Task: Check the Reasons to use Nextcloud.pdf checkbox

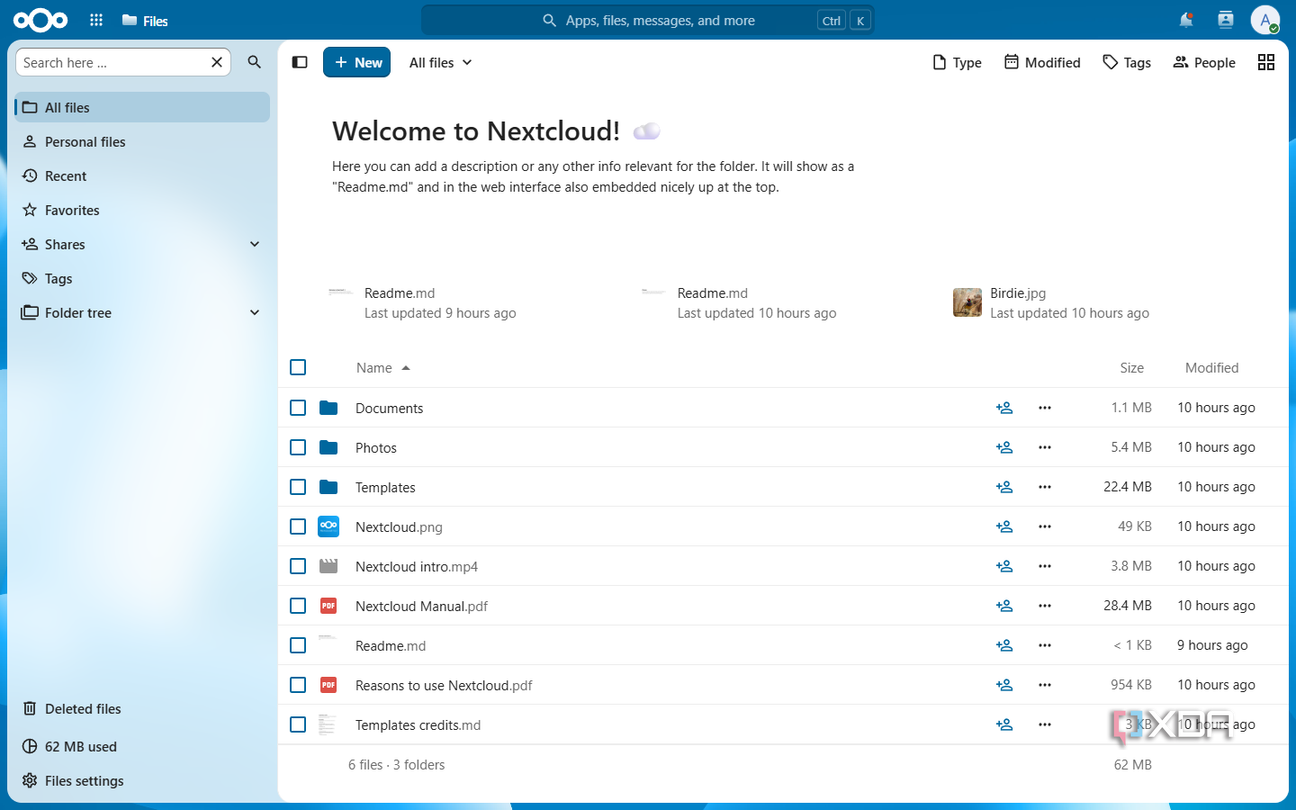Action: coord(298,685)
